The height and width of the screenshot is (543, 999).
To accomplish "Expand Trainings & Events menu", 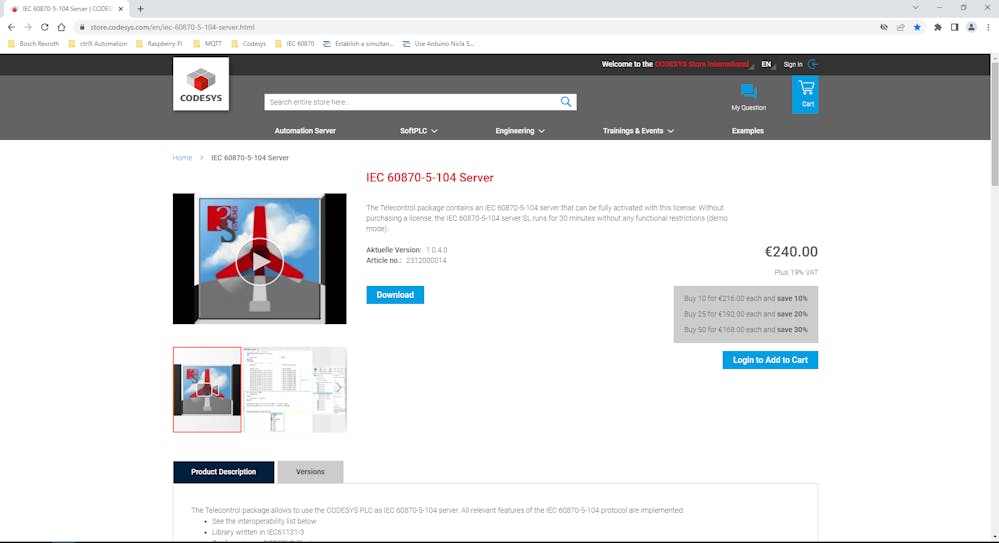I will (638, 131).
